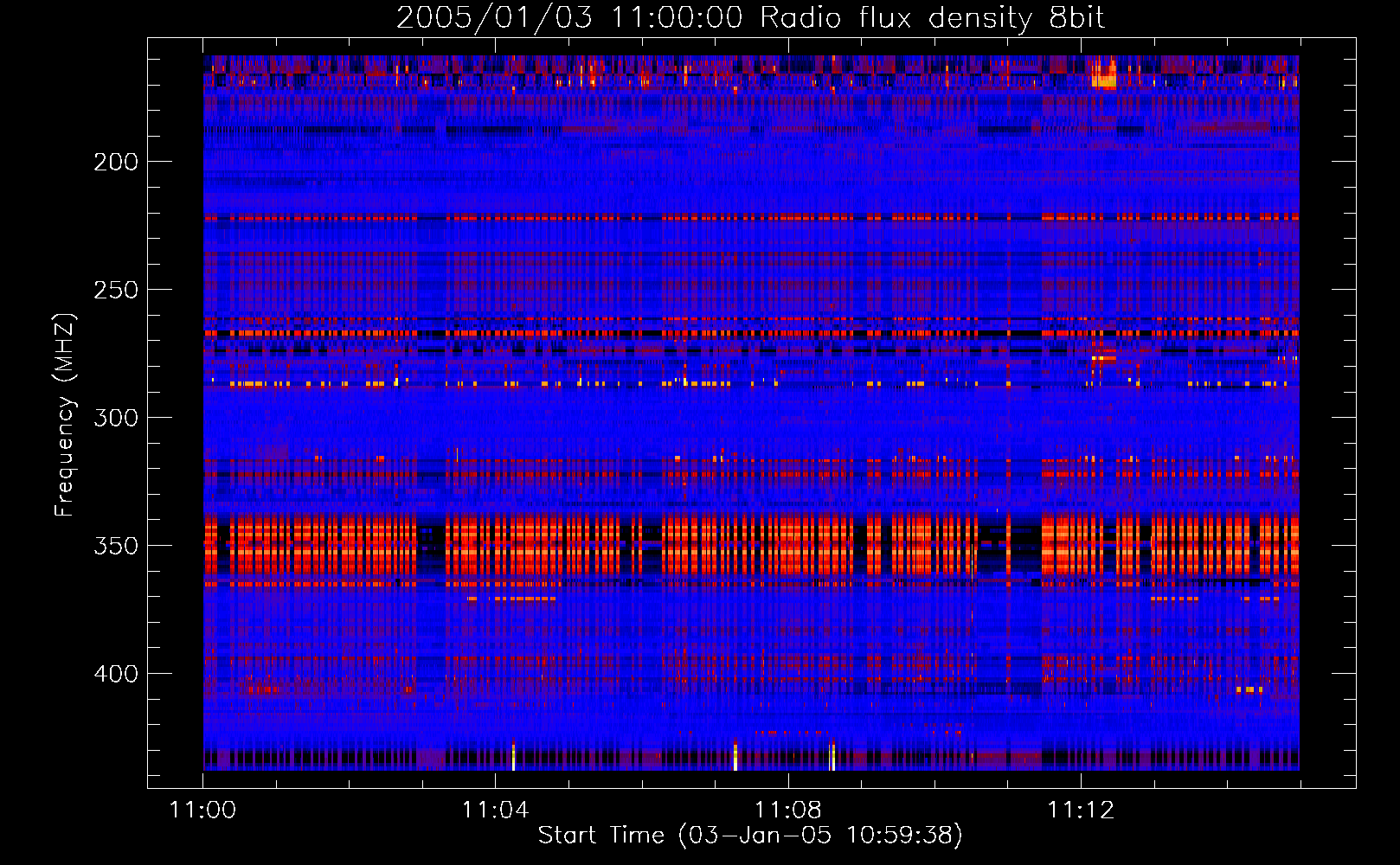Select the 11:12 time tick label
This screenshot has height=865, width=1400.
tap(1080, 810)
